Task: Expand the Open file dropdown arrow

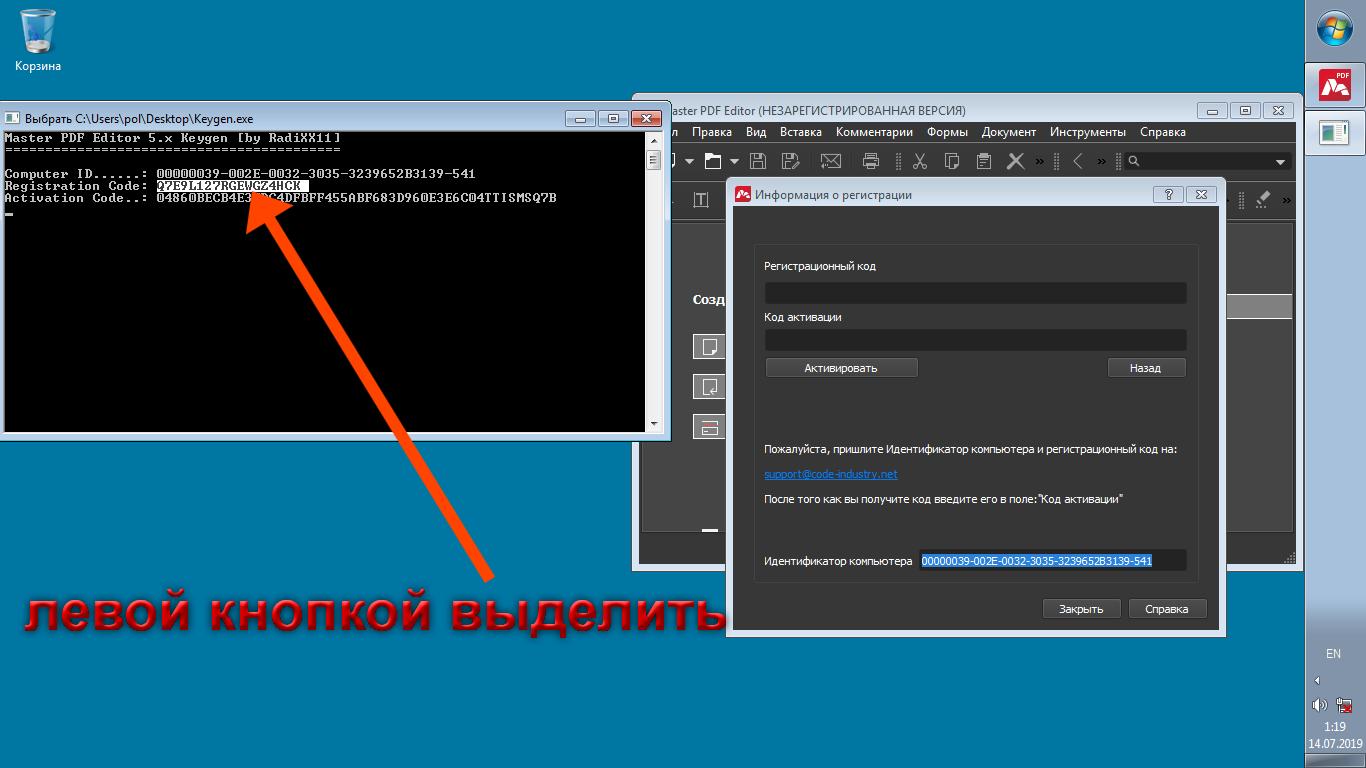Action: point(734,161)
